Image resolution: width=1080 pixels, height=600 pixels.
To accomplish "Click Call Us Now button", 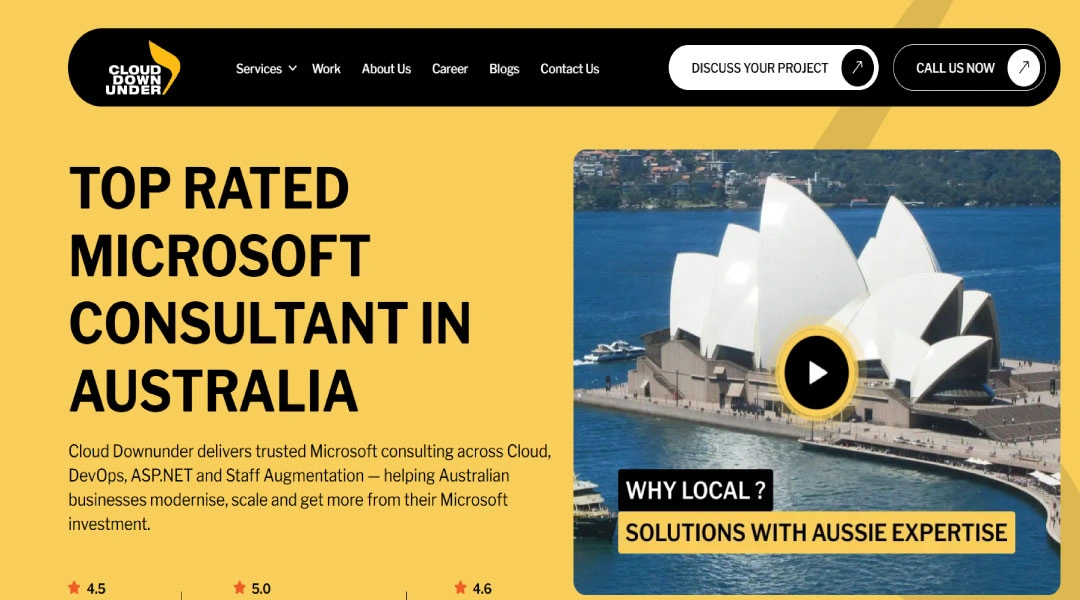I will 968,68.
